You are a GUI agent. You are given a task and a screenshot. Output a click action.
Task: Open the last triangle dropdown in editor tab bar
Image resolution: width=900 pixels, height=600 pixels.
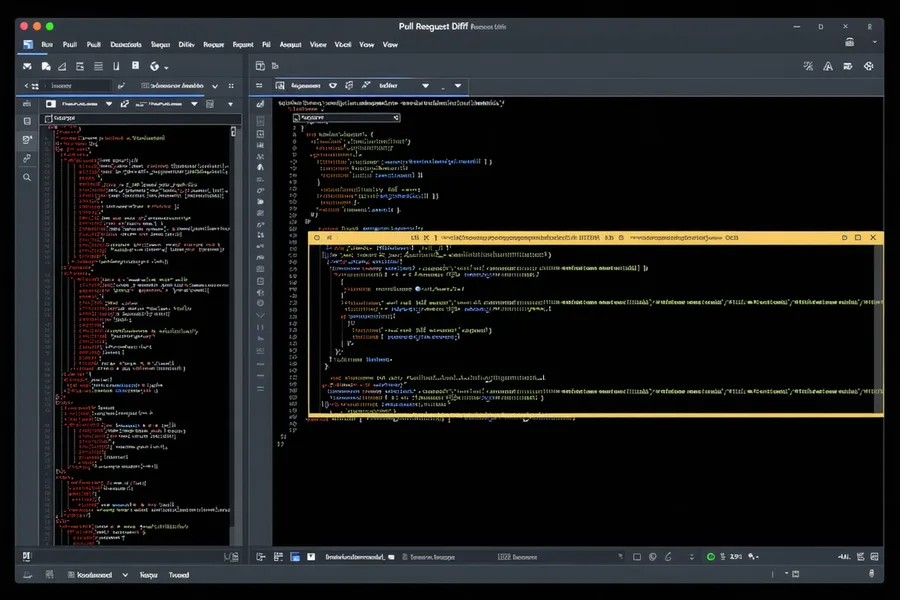click(x=458, y=86)
